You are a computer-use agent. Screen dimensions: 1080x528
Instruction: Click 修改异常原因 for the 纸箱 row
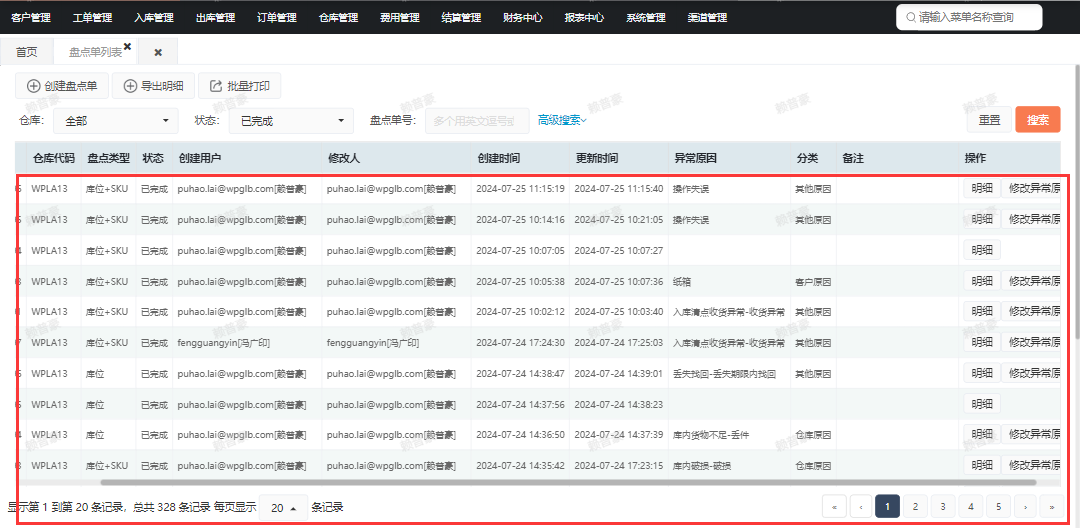1031,281
